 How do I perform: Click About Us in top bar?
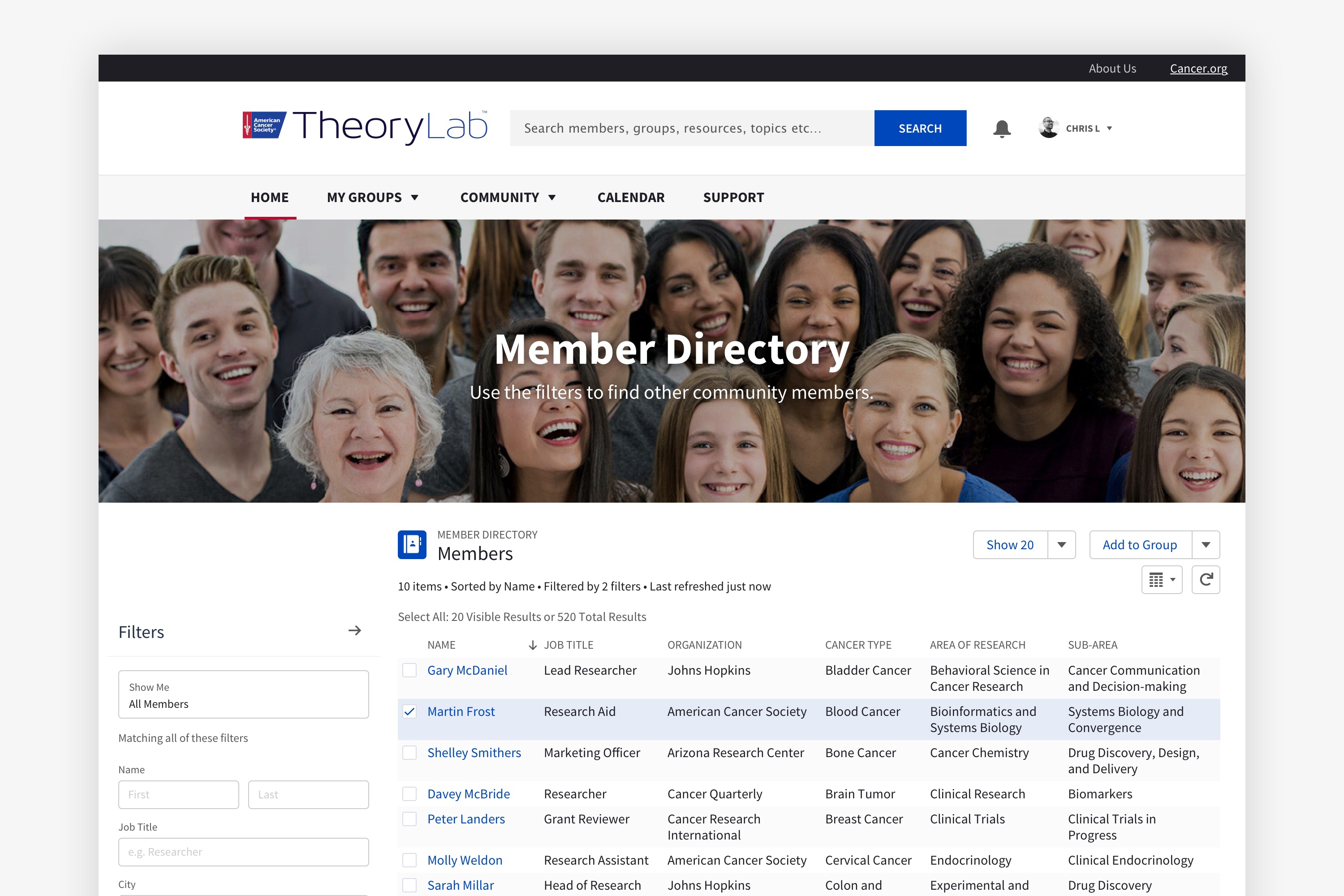point(1112,69)
